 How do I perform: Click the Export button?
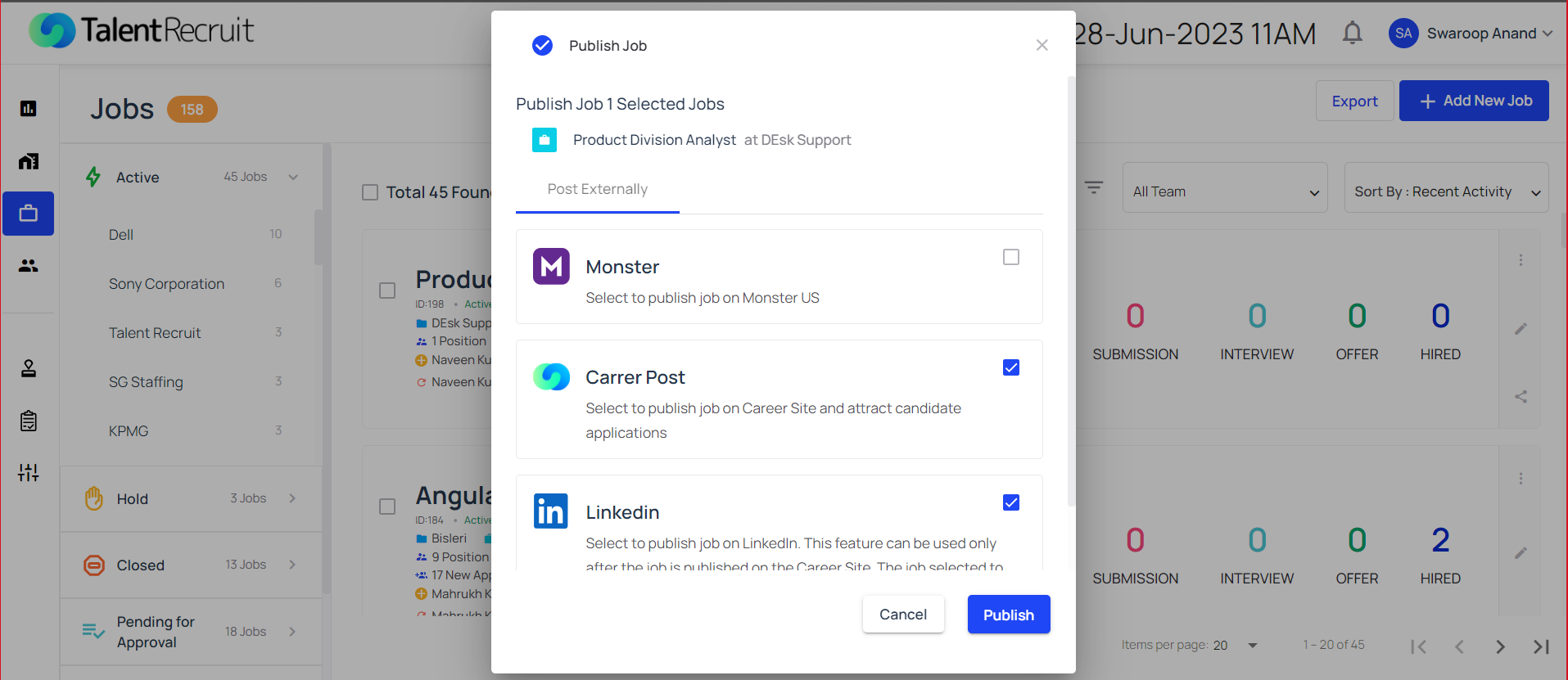tap(1354, 101)
